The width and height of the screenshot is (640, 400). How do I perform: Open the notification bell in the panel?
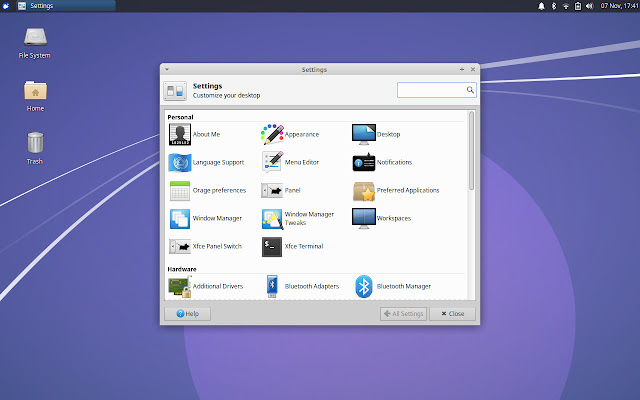tap(541, 6)
